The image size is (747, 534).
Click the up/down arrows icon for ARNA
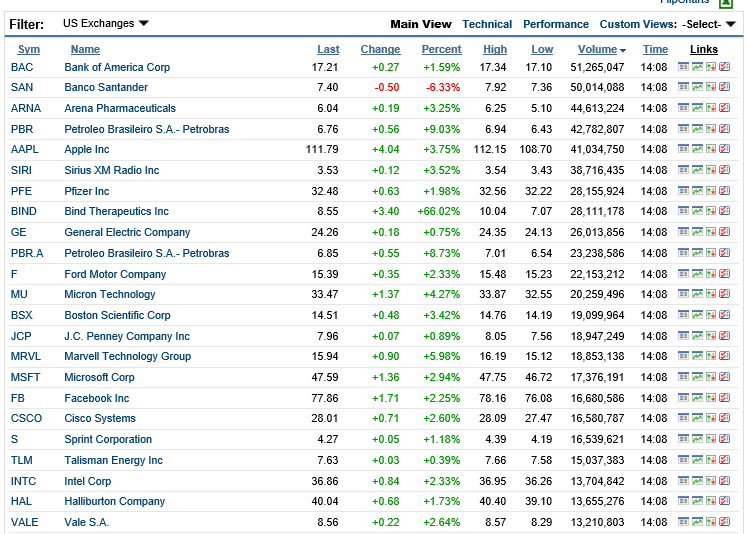[711, 108]
